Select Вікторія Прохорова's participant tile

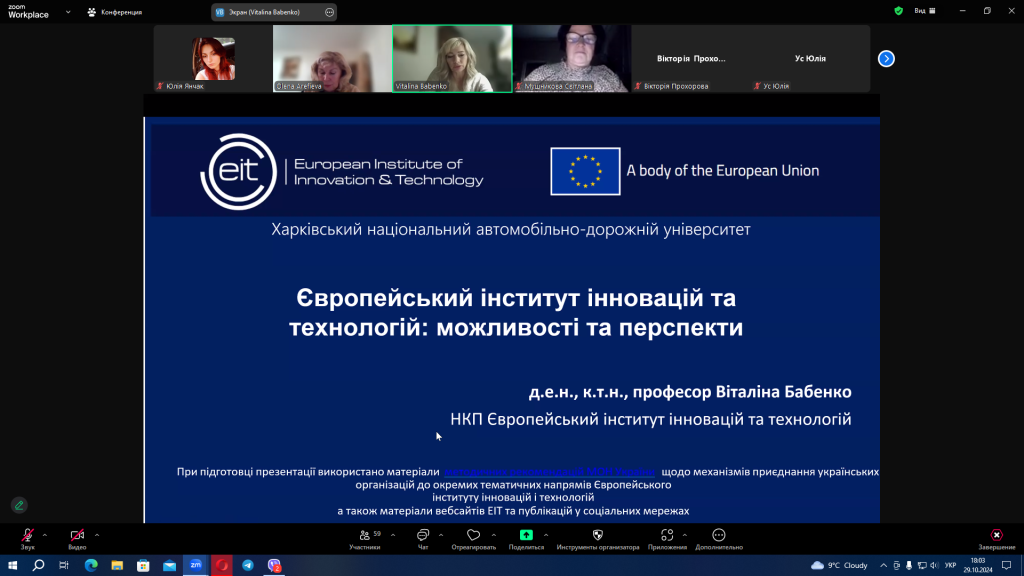point(691,59)
